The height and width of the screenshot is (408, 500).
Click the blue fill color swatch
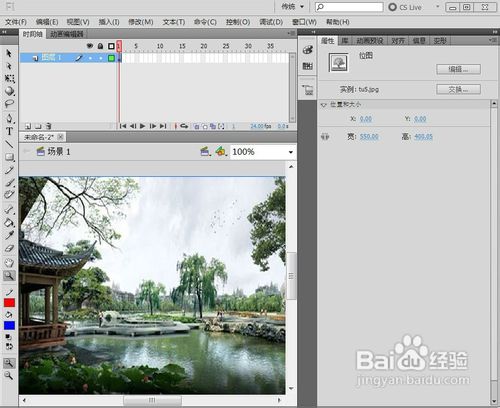[9, 325]
